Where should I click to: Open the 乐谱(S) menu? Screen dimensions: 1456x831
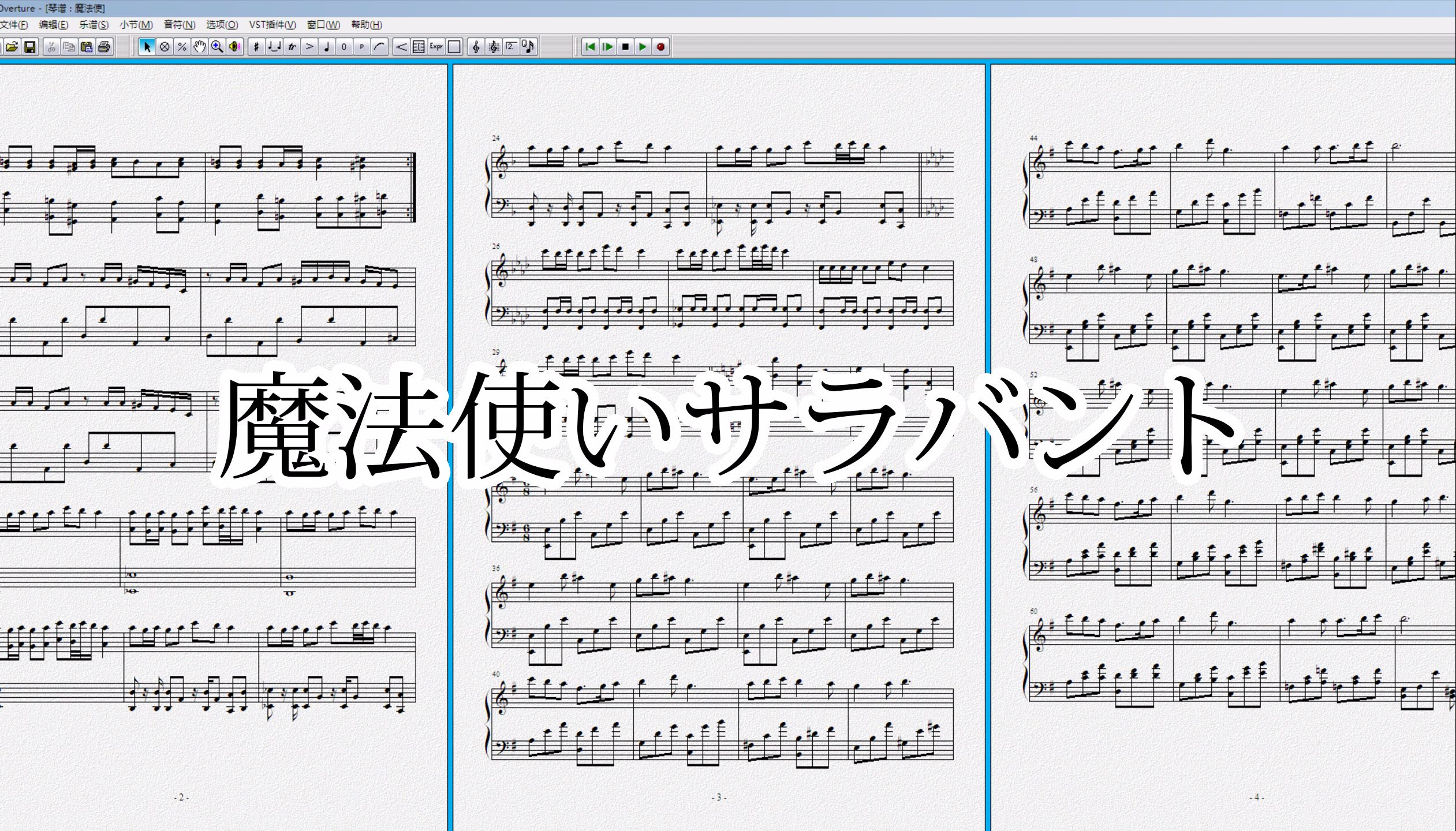pyautogui.click(x=94, y=24)
